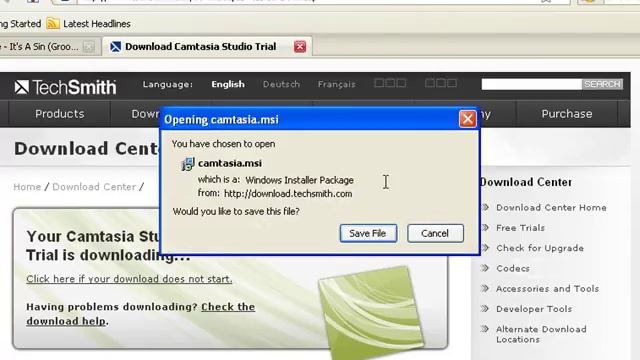
Task: Click the Save File button
Action: tap(368, 233)
